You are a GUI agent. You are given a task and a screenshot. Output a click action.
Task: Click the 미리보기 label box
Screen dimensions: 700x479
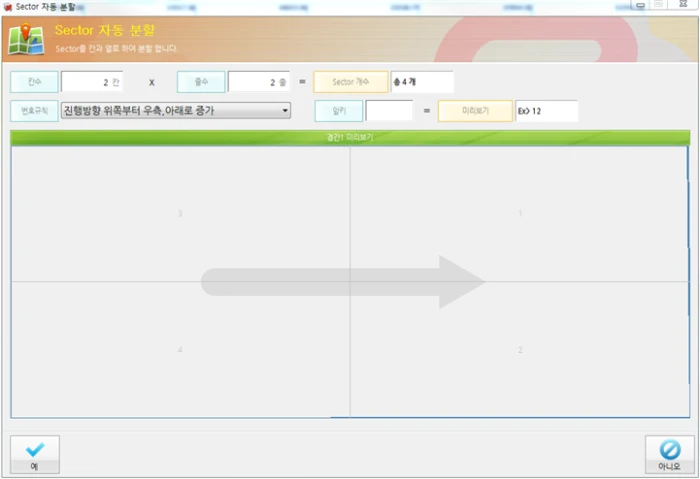(475, 111)
